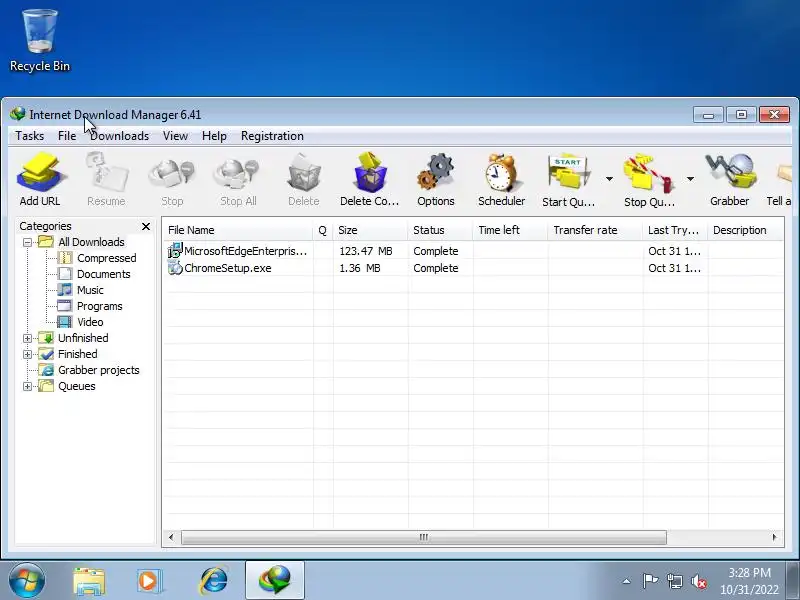The height and width of the screenshot is (600, 800).
Task: Click the IDM taskbar icon
Action: click(274, 581)
